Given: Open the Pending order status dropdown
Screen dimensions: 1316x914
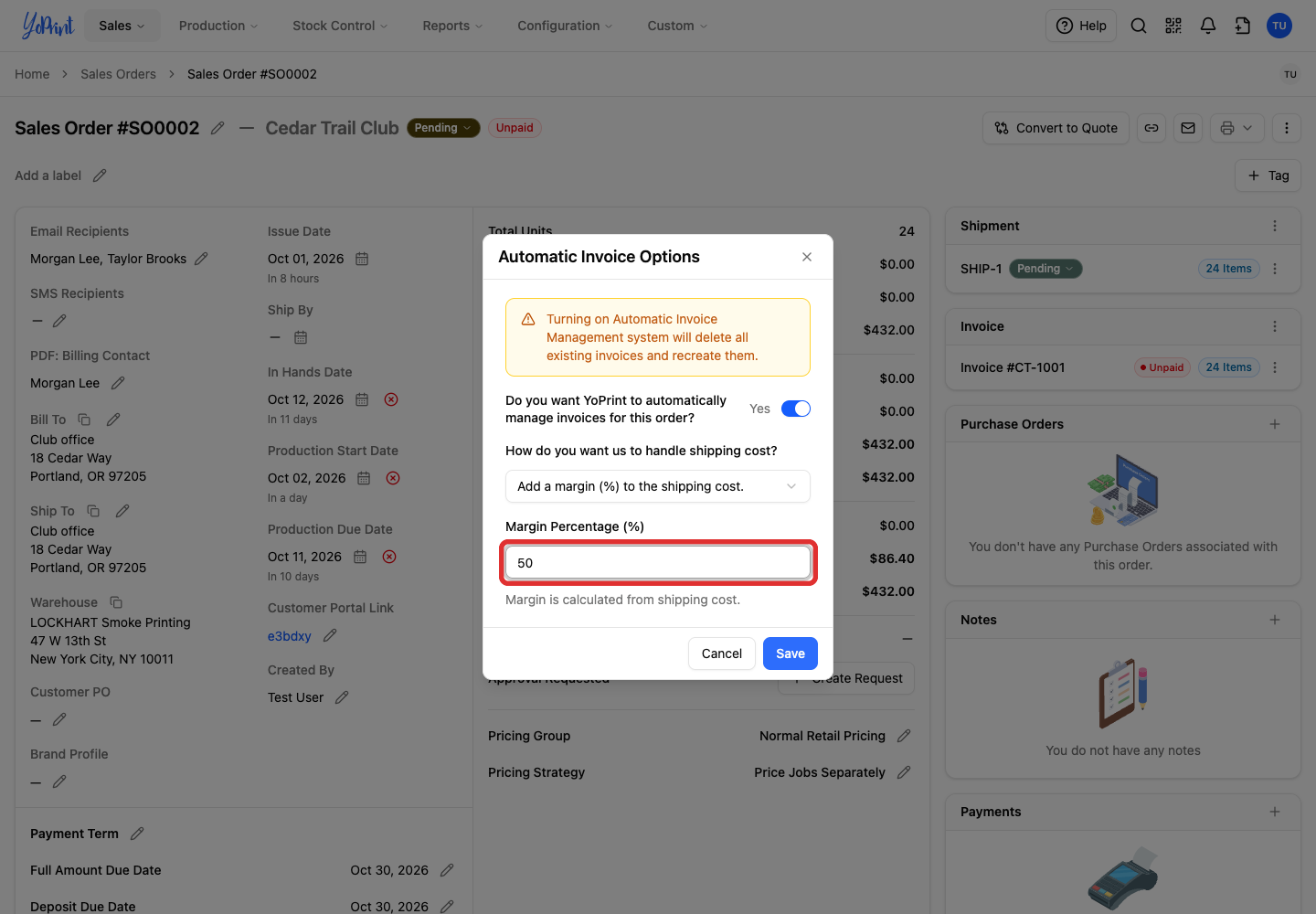Looking at the screenshot, I should (x=443, y=128).
